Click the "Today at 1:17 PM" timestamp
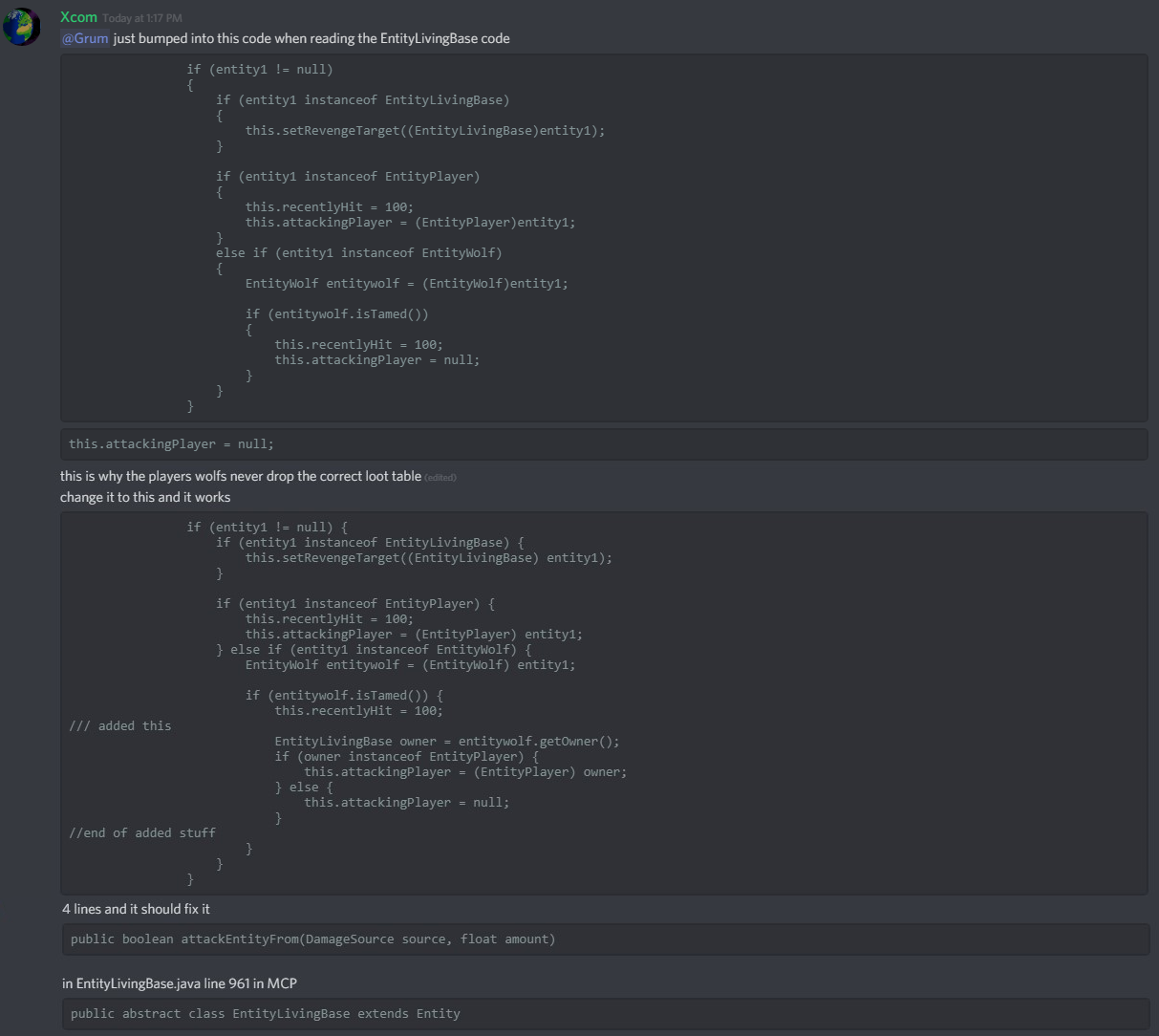The height and width of the screenshot is (1036, 1159). point(141,18)
